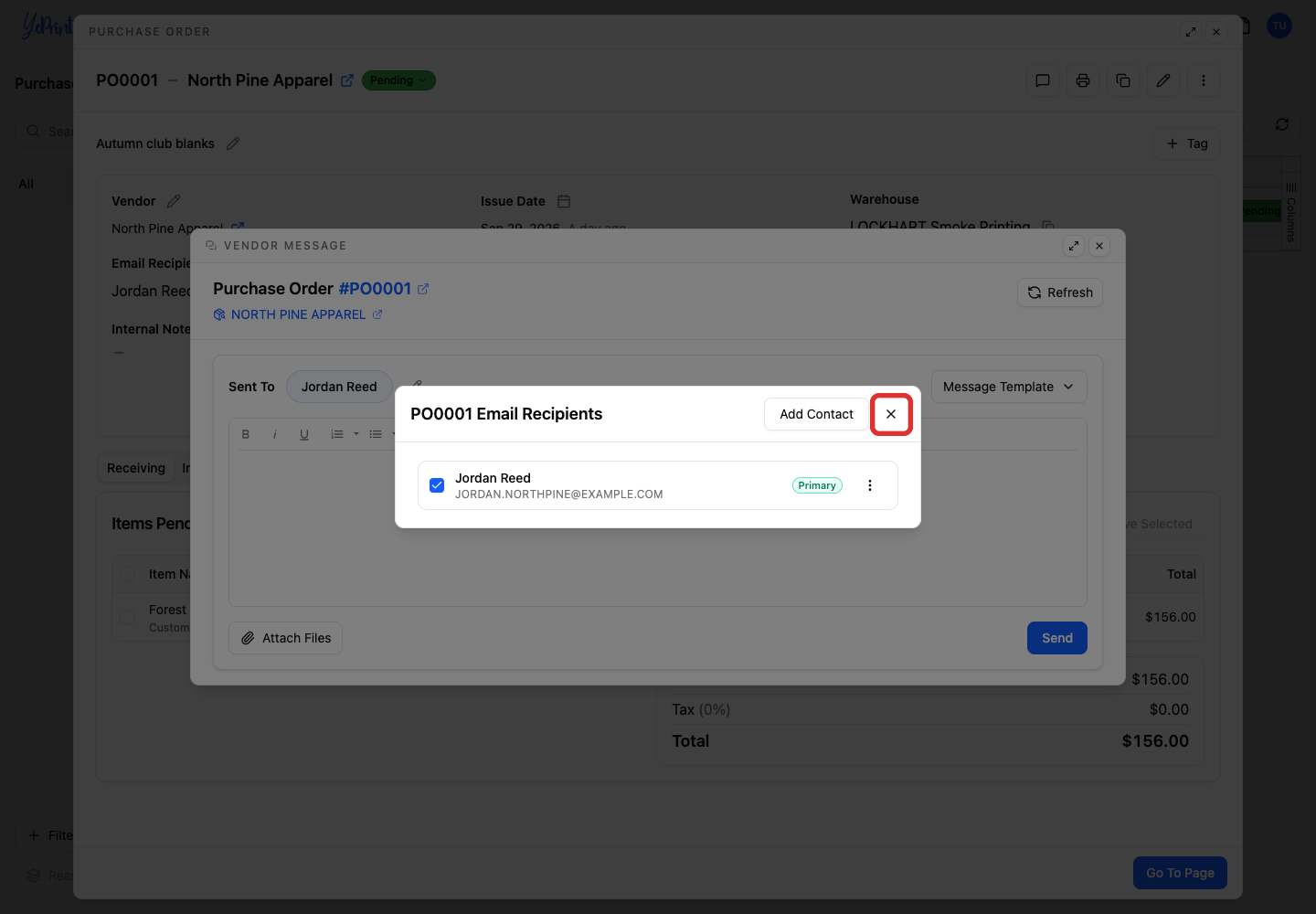1316x914 pixels.
Task: Click the TU user avatar
Action: tap(1279, 26)
